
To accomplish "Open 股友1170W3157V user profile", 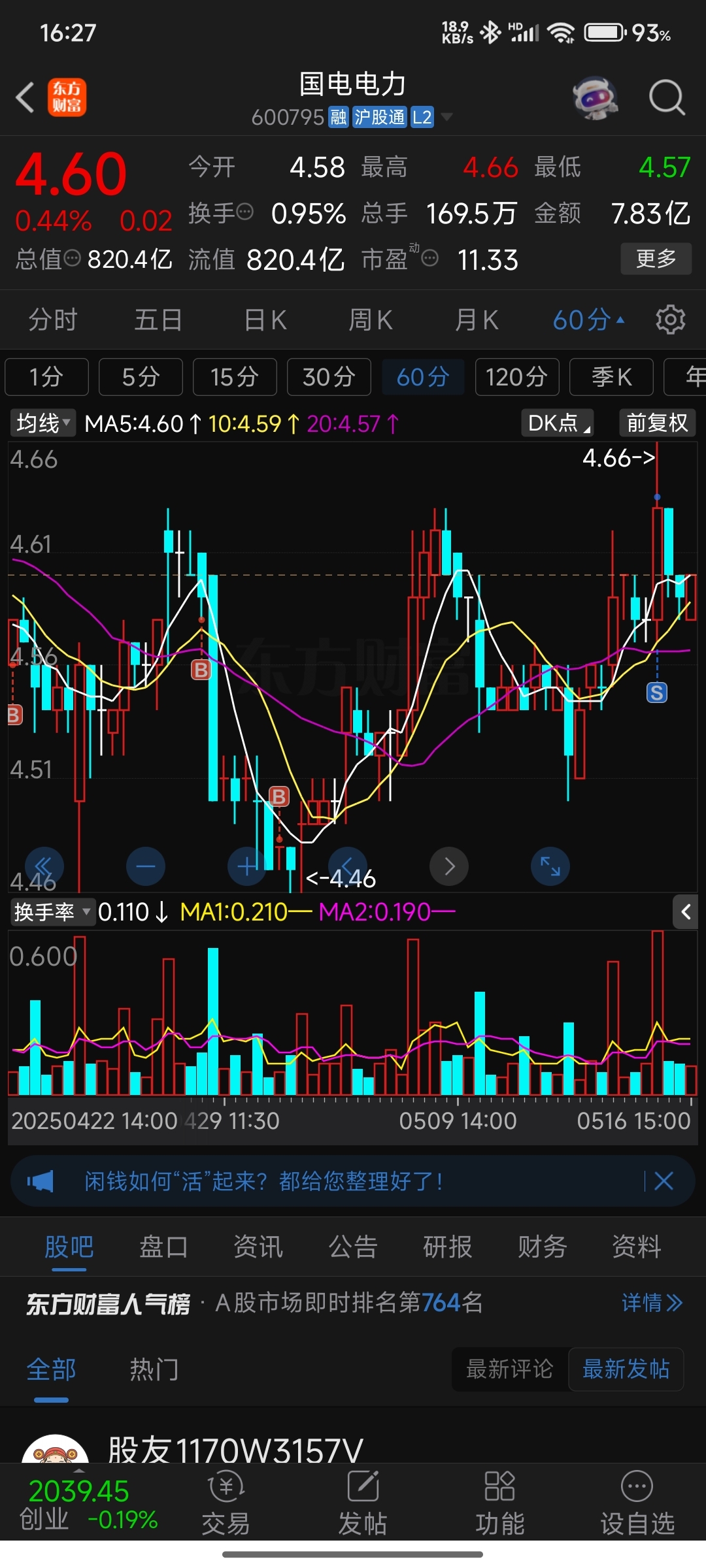I will coord(235,1449).
